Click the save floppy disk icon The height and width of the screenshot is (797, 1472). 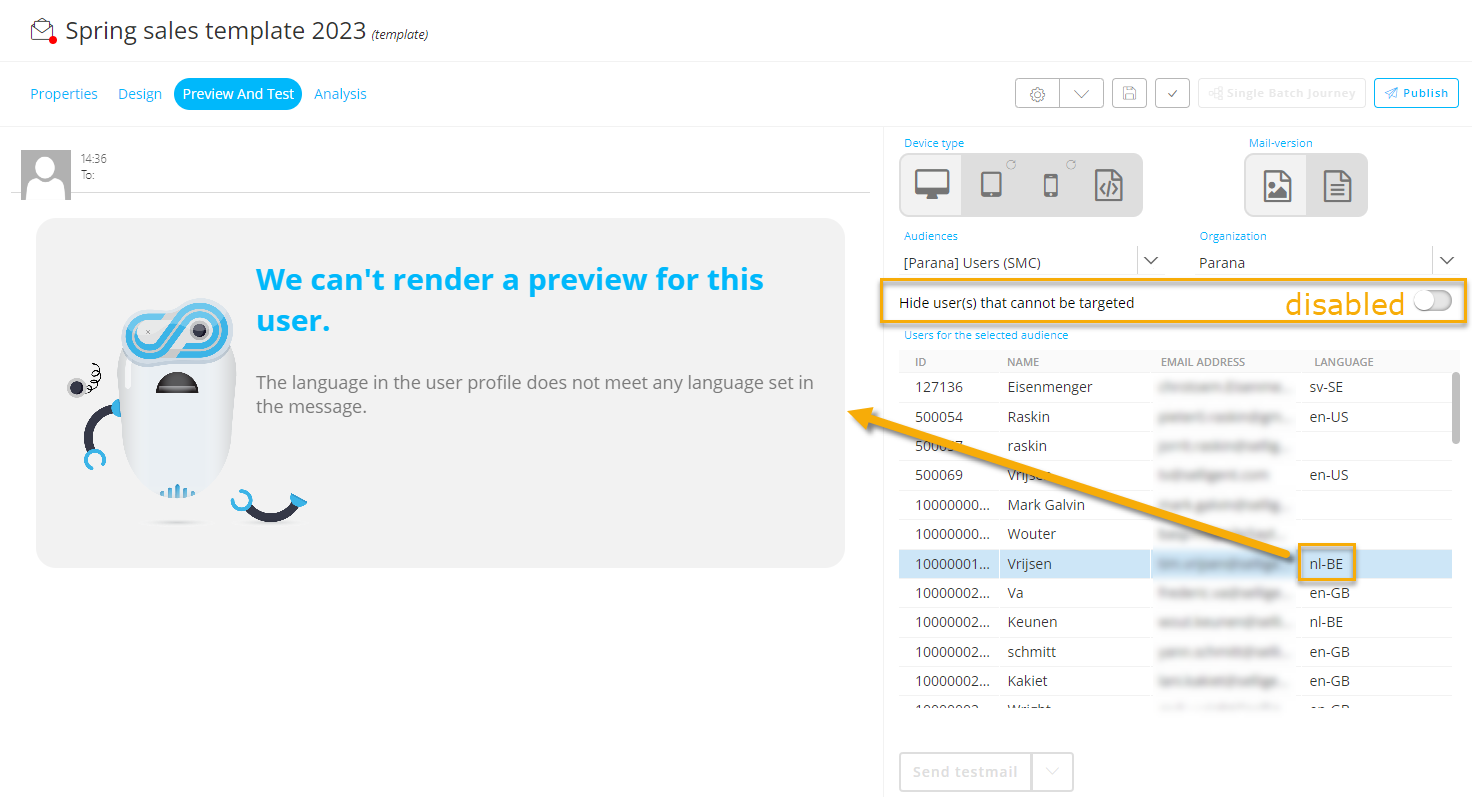[x=1129, y=93]
